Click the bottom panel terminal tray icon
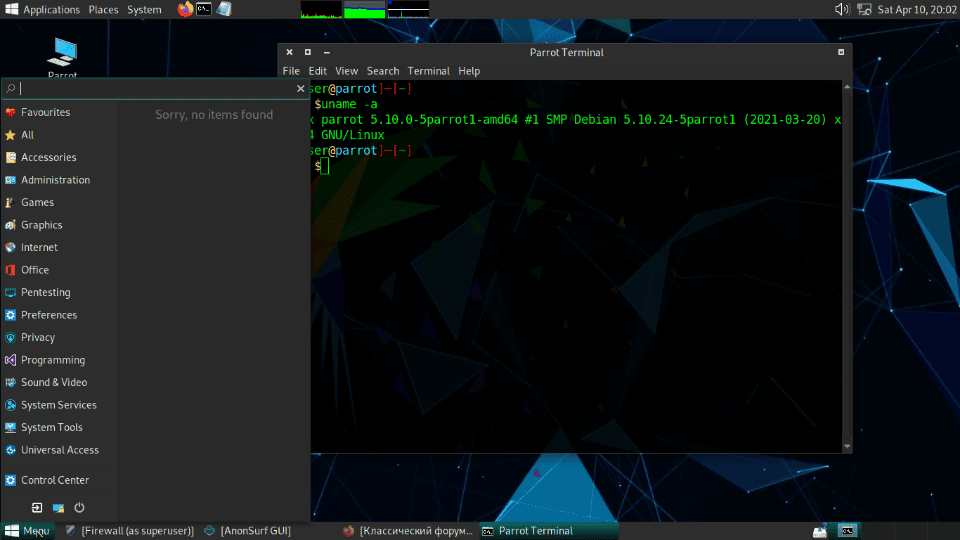This screenshot has width=960, height=540. (x=847, y=531)
